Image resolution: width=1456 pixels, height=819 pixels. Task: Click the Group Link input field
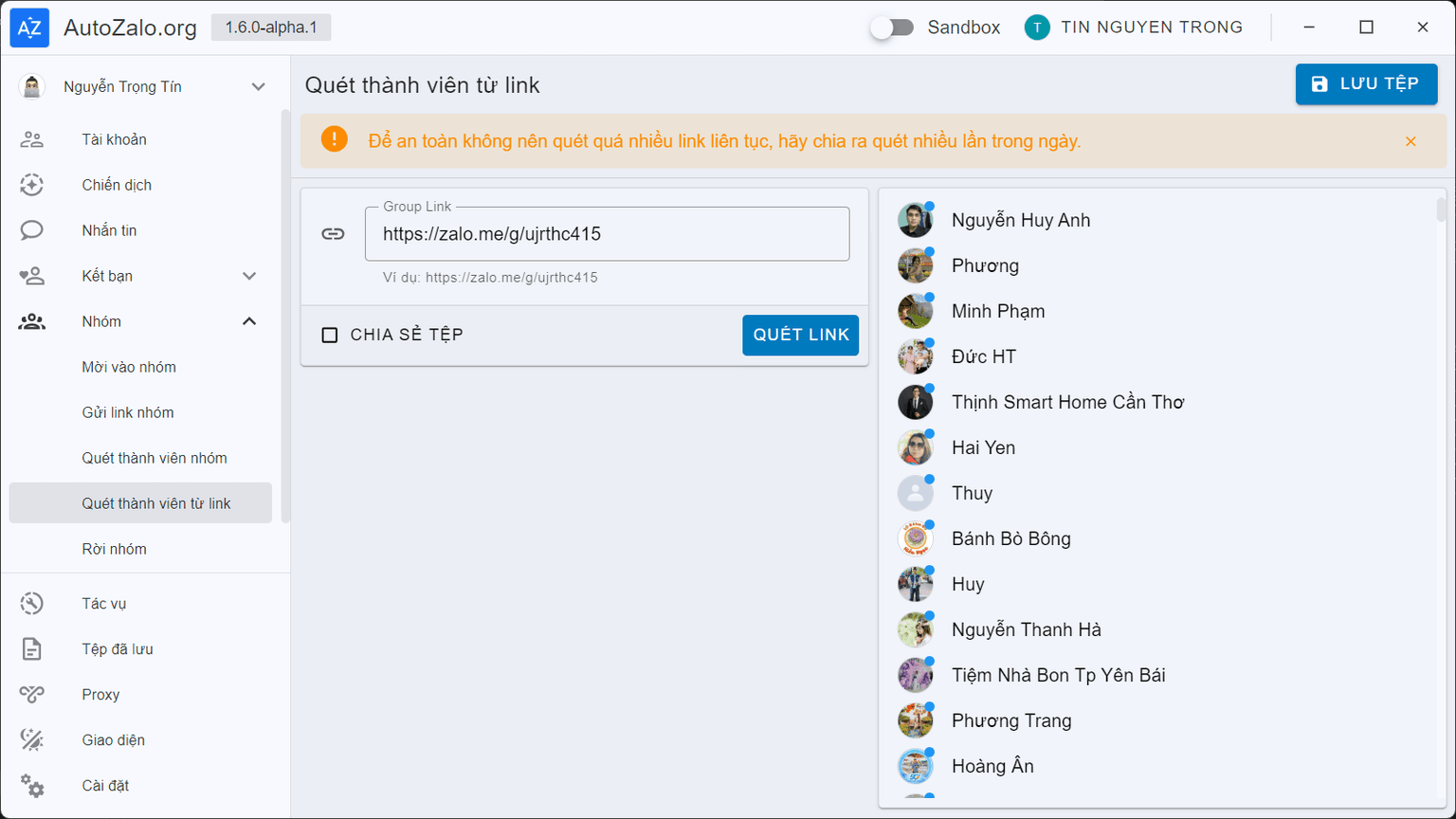coord(607,234)
